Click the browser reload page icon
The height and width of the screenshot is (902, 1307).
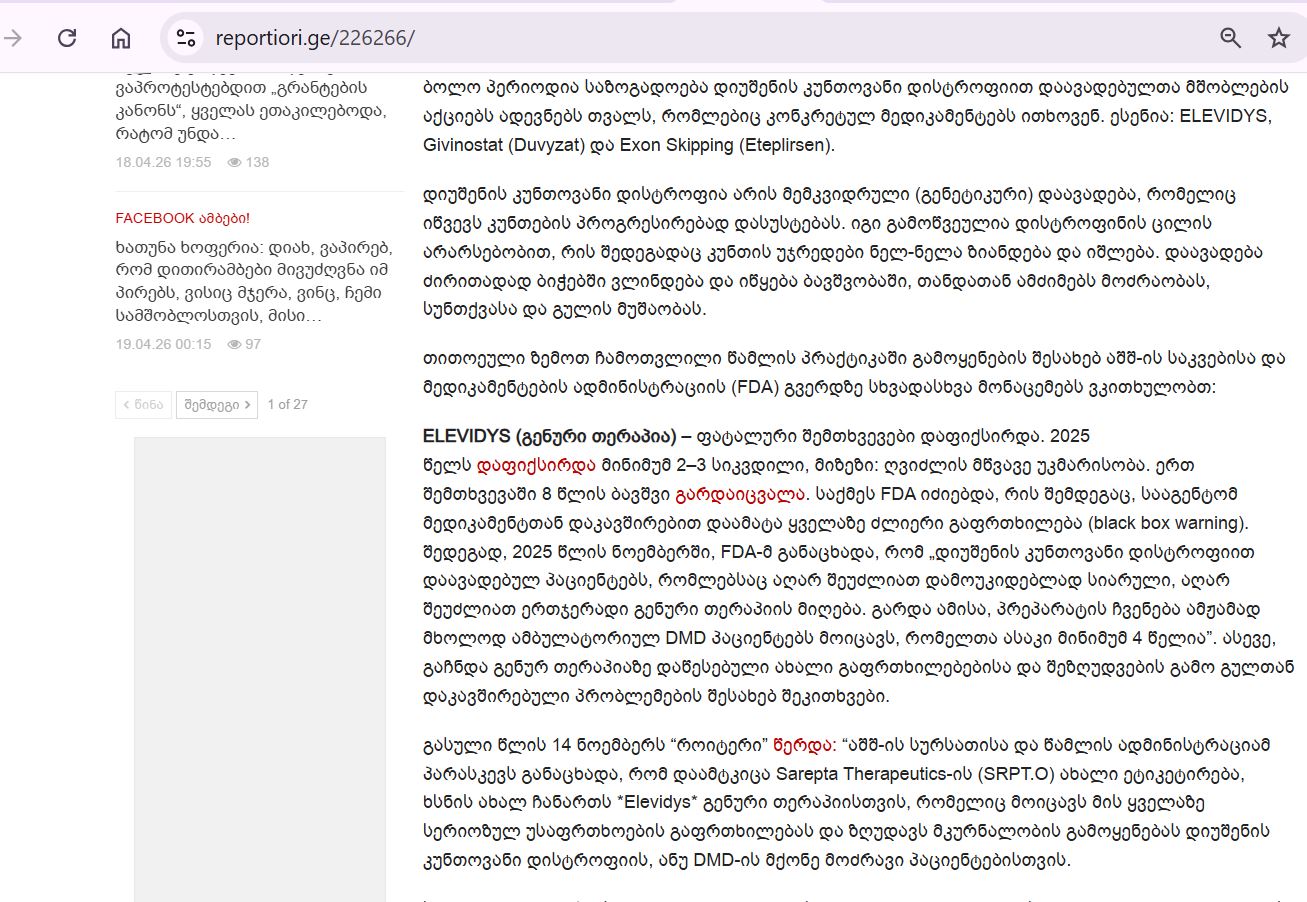67,38
